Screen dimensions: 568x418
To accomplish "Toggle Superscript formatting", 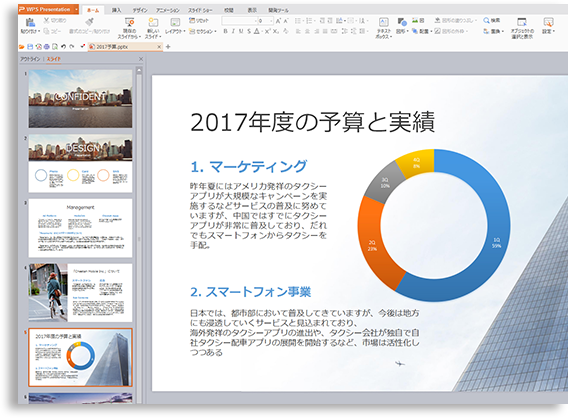I will [267, 32].
